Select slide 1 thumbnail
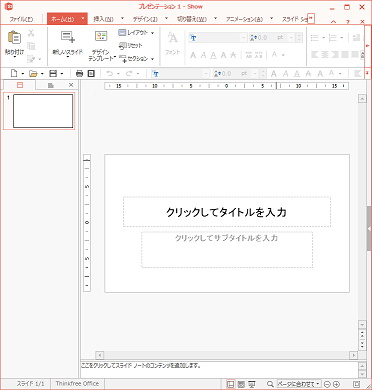 [x=43, y=111]
